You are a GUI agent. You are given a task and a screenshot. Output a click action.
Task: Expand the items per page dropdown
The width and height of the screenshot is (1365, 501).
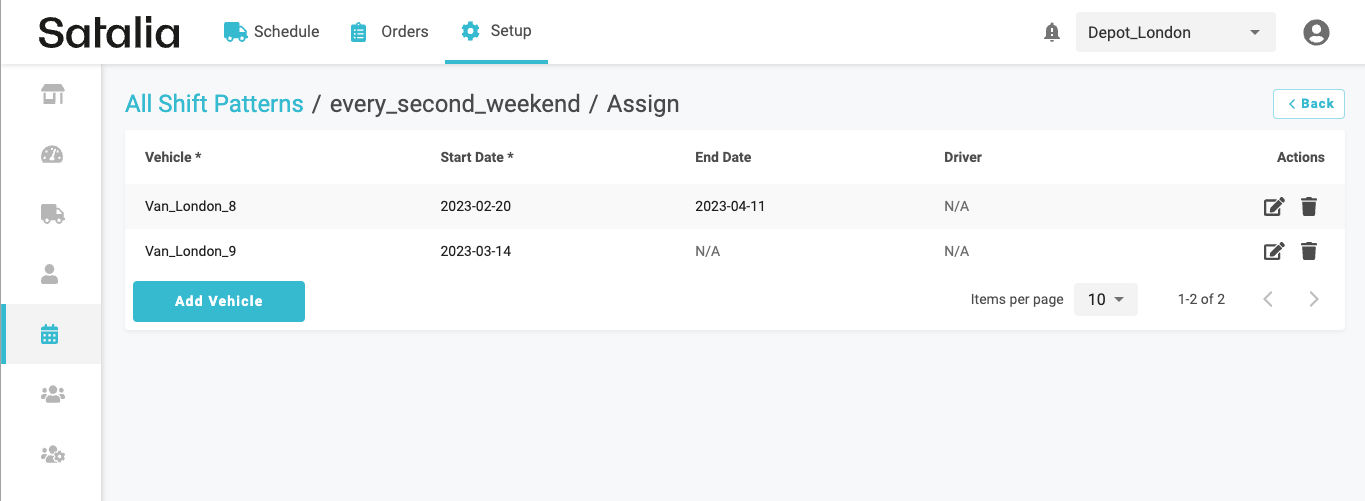point(1105,300)
